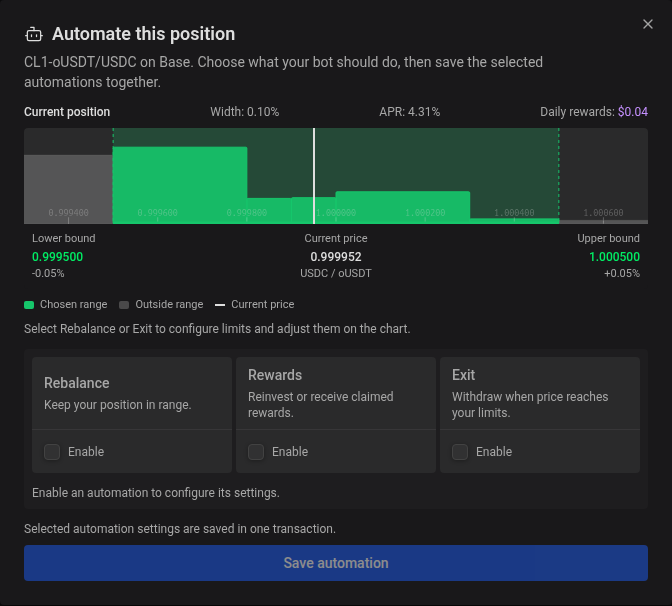The image size is (672, 606).
Task: Select the Rewards card heading
Action: click(x=275, y=375)
